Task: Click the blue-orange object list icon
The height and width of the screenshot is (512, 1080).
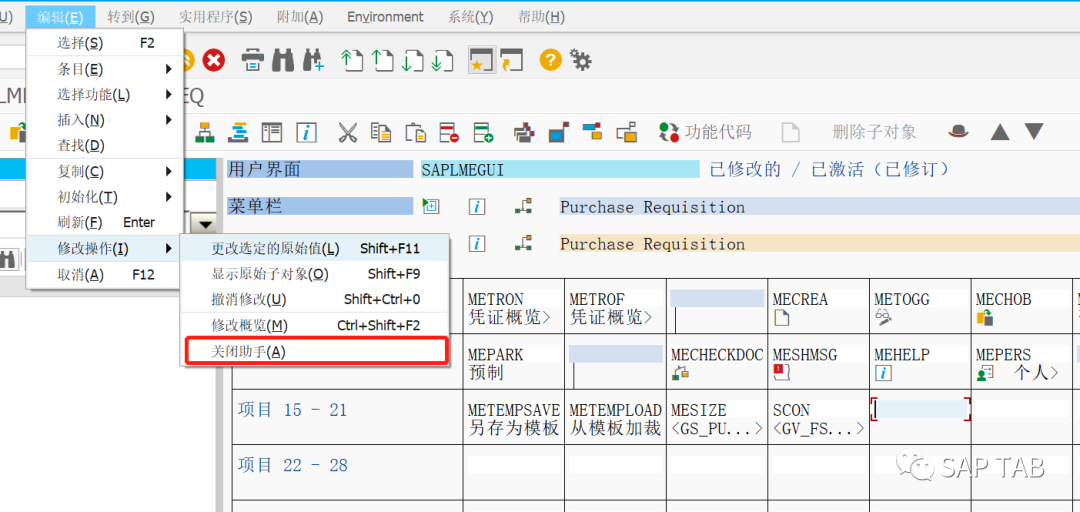Action: click(238, 132)
